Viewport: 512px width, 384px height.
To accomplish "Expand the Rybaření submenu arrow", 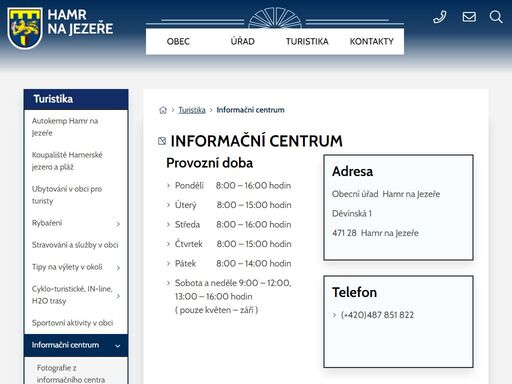I will coord(118,224).
